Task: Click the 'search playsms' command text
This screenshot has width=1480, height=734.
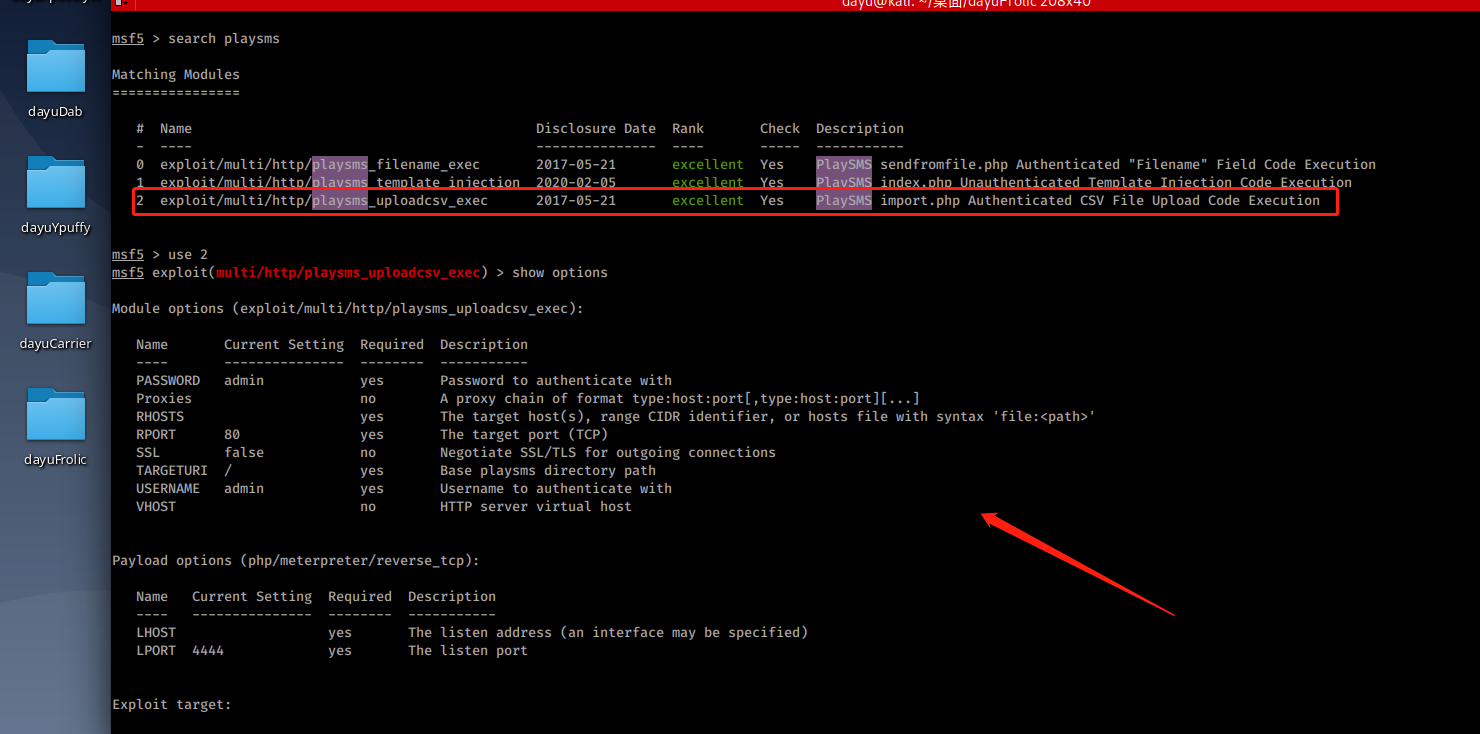Action: click(x=224, y=39)
